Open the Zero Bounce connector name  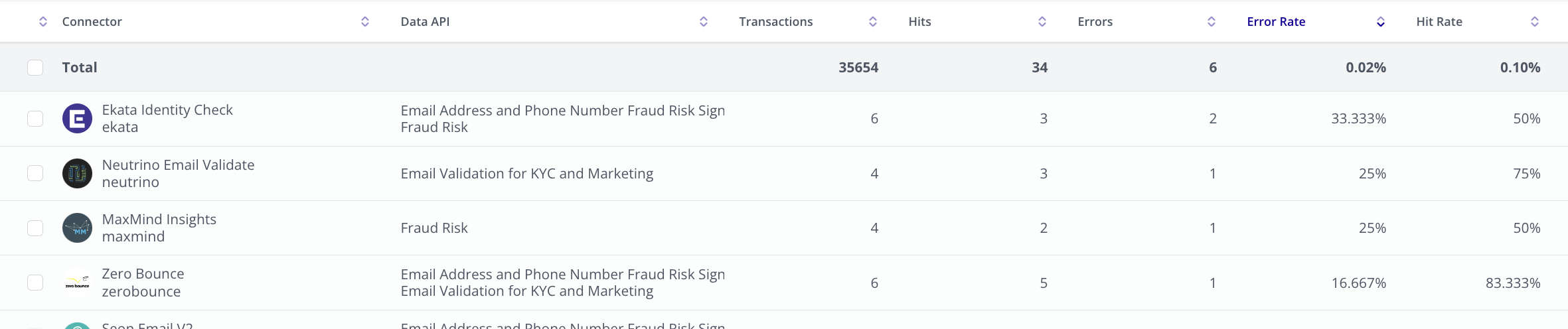(x=143, y=274)
